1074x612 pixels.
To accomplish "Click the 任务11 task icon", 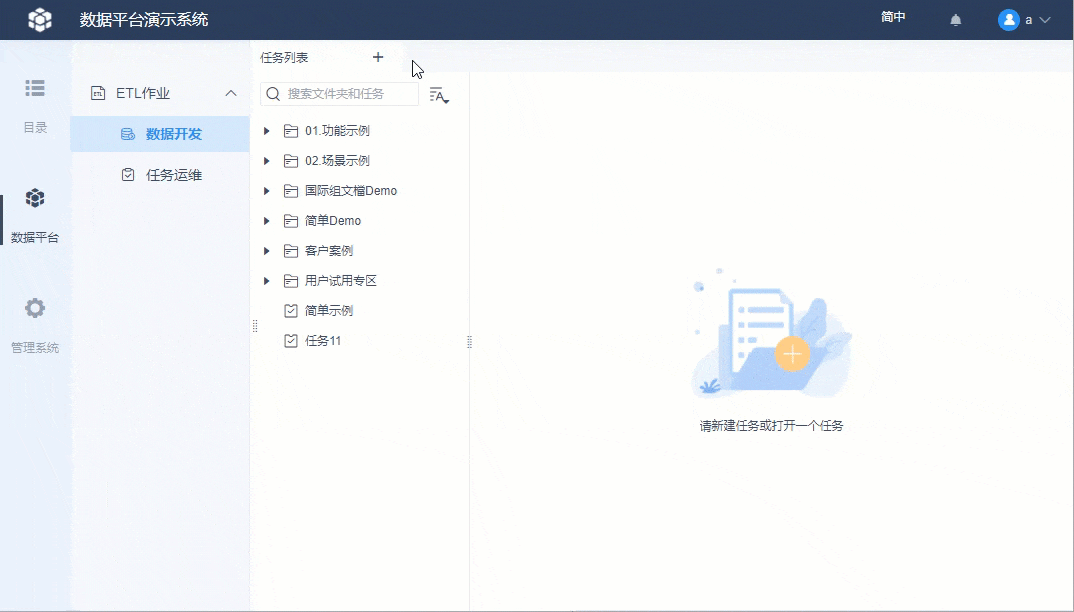I will pos(291,341).
